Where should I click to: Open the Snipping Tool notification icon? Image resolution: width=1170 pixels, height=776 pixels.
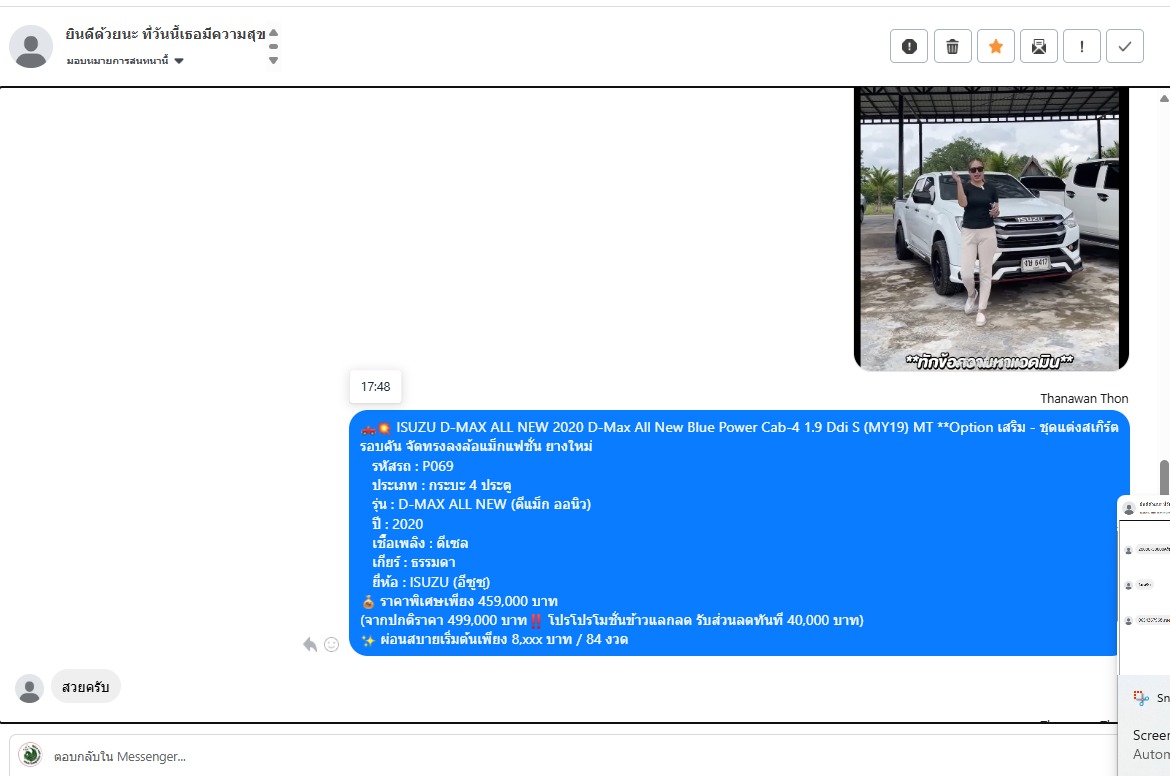click(x=1141, y=698)
